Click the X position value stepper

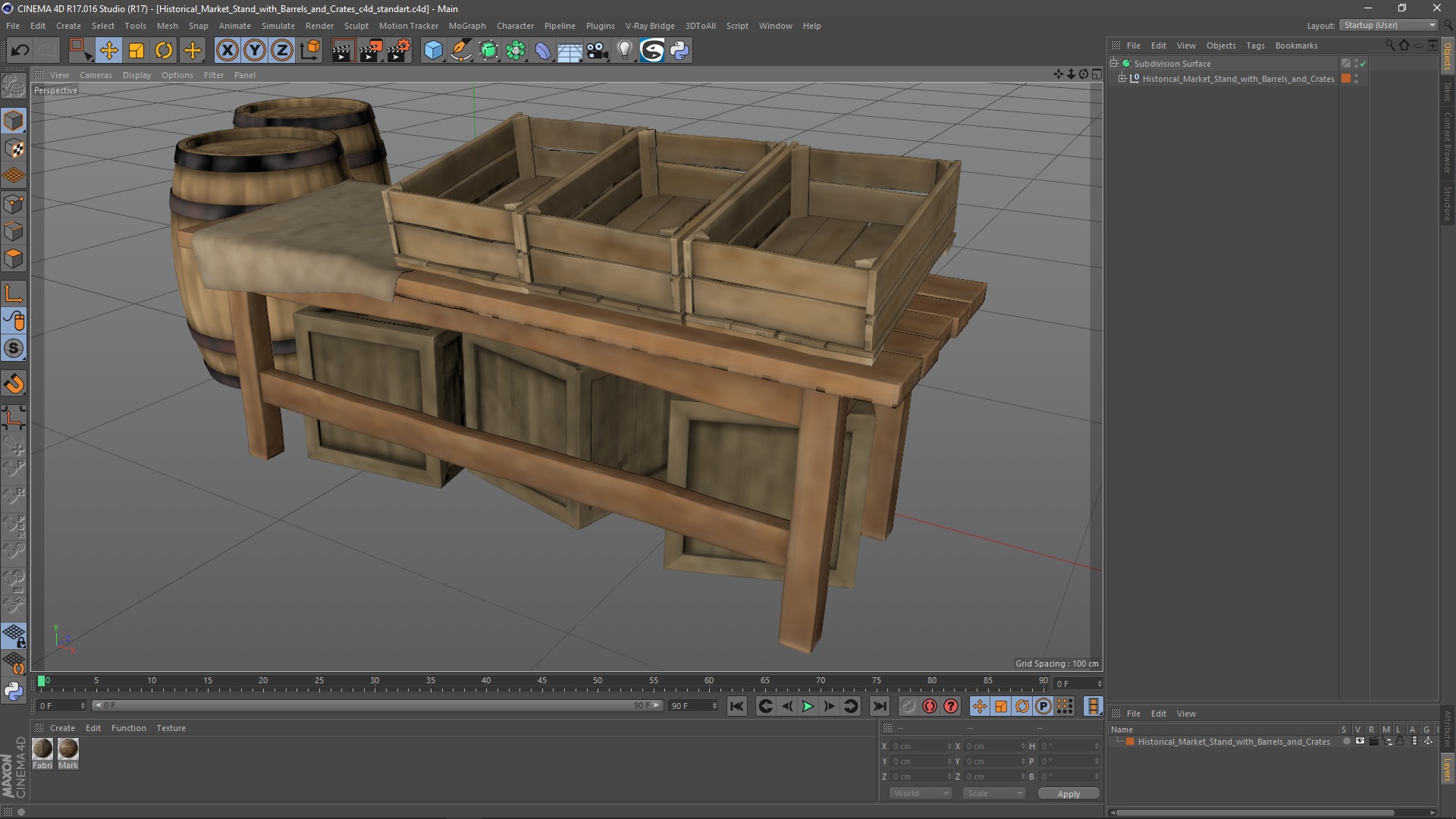(x=949, y=746)
